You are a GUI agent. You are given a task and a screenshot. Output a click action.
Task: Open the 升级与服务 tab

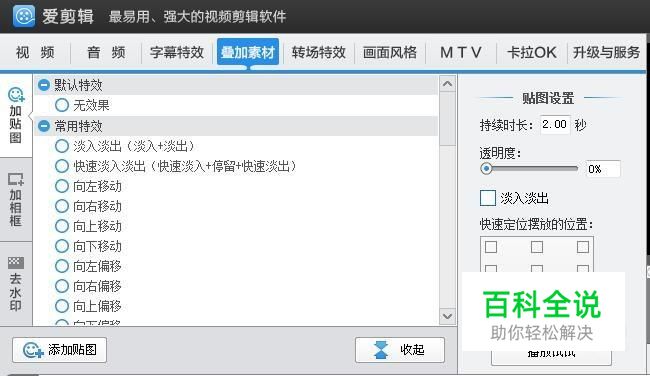(606, 53)
